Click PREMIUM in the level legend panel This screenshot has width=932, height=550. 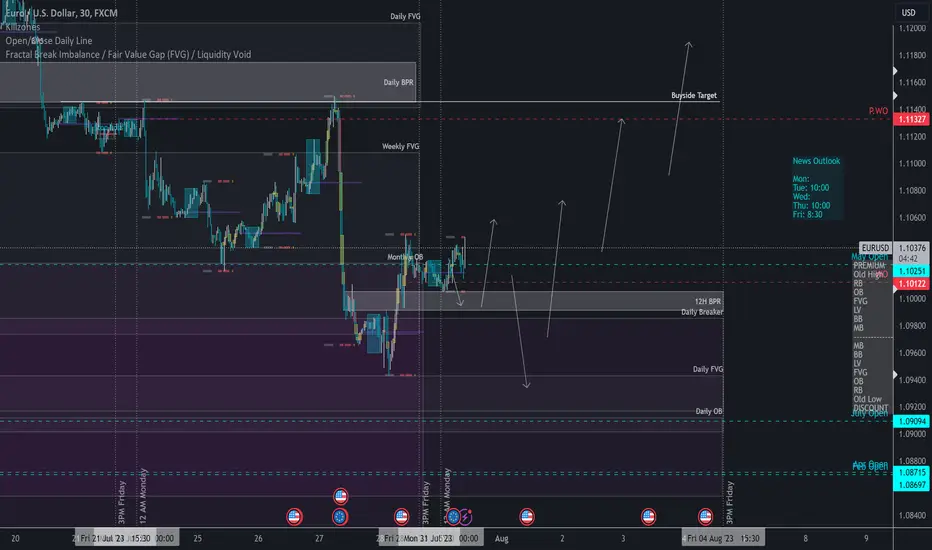click(x=870, y=265)
